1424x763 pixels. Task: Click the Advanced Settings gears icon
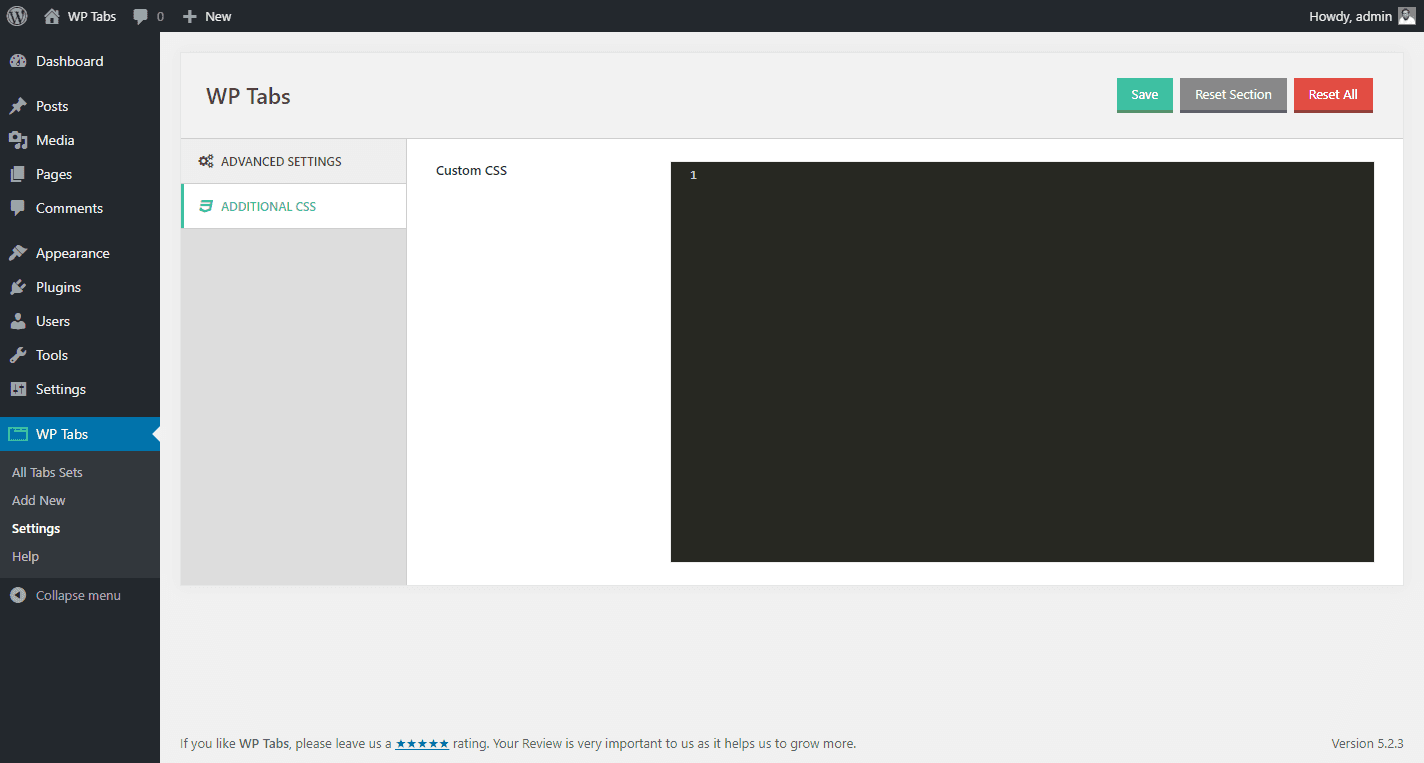pos(206,161)
